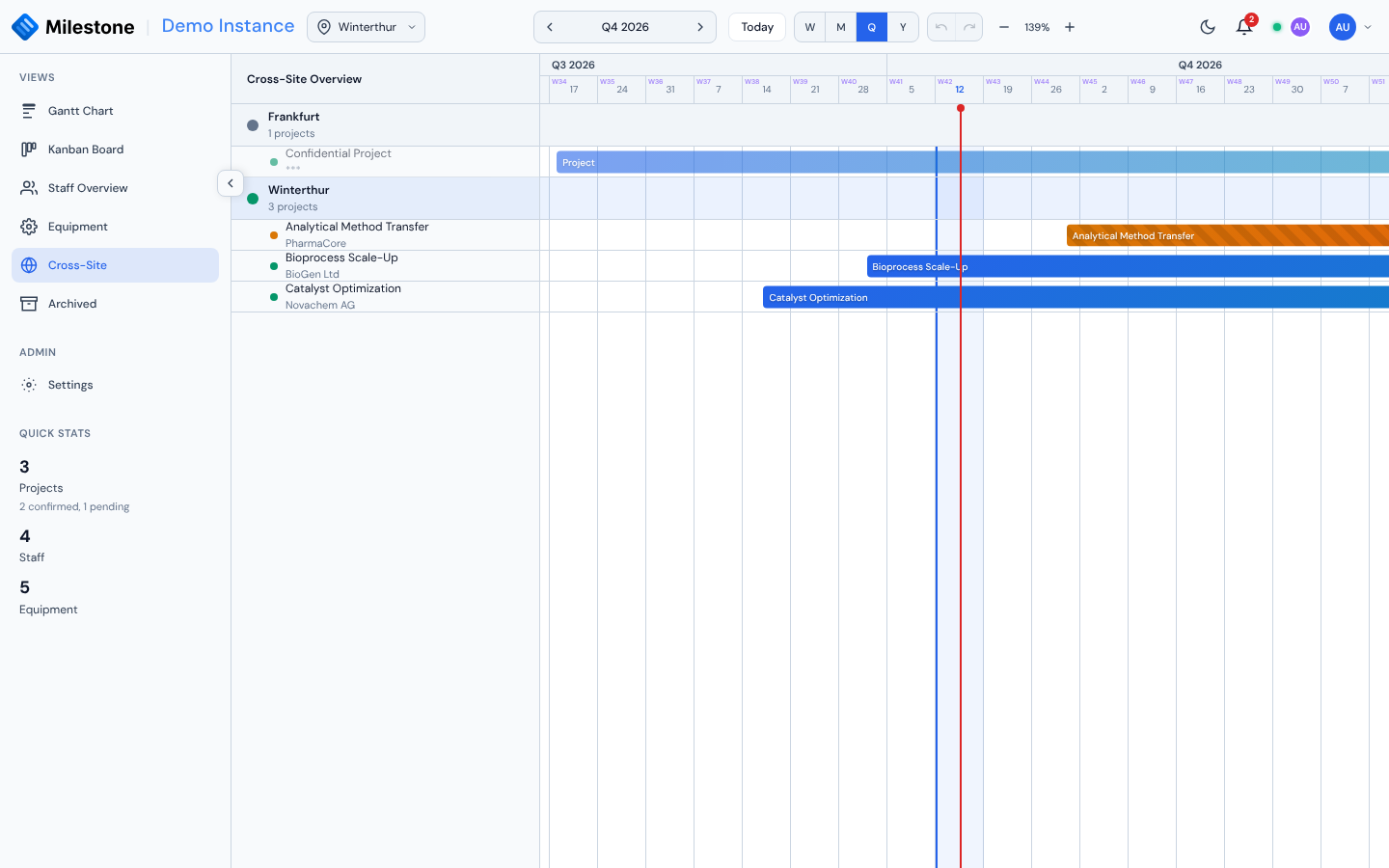Viewport: 1389px width, 868px height.
Task: Expand the user account menu chevron
Action: pyautogui.click(x=1368, y=27)
